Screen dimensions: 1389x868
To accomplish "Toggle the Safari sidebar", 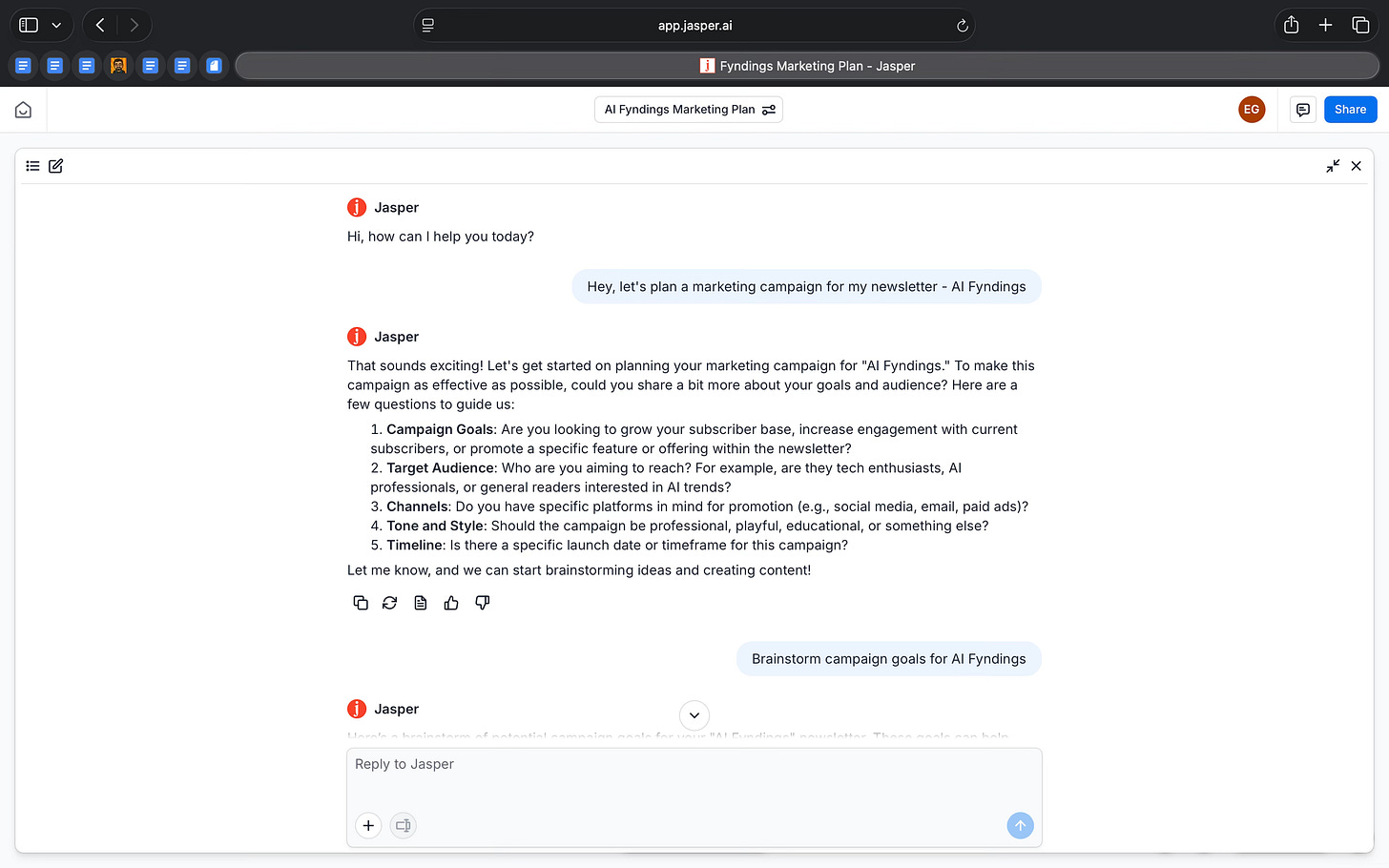I will (29, 26).
